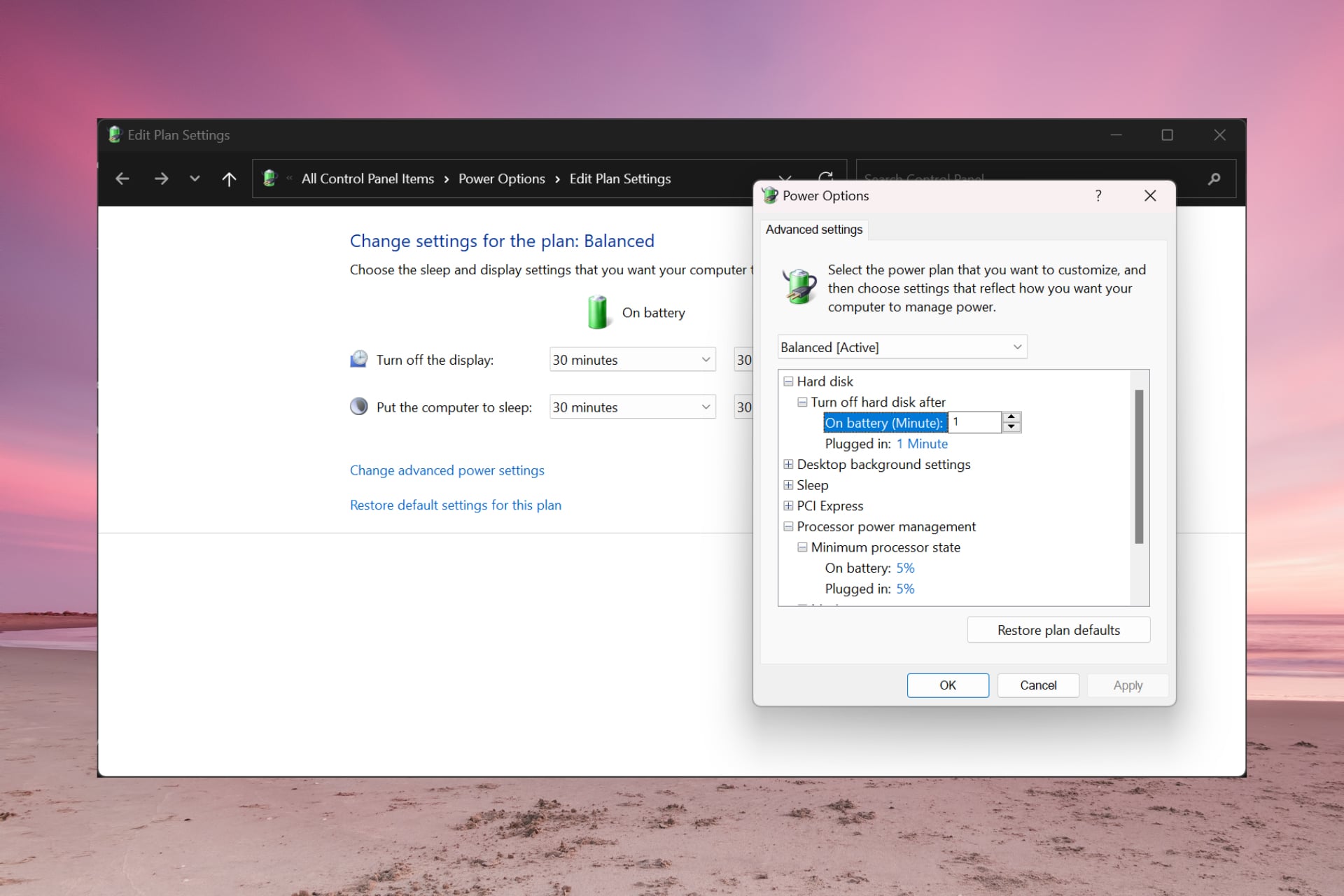
Task: Click the up arrow to go to parent folder
Action: tap(228, 178)
